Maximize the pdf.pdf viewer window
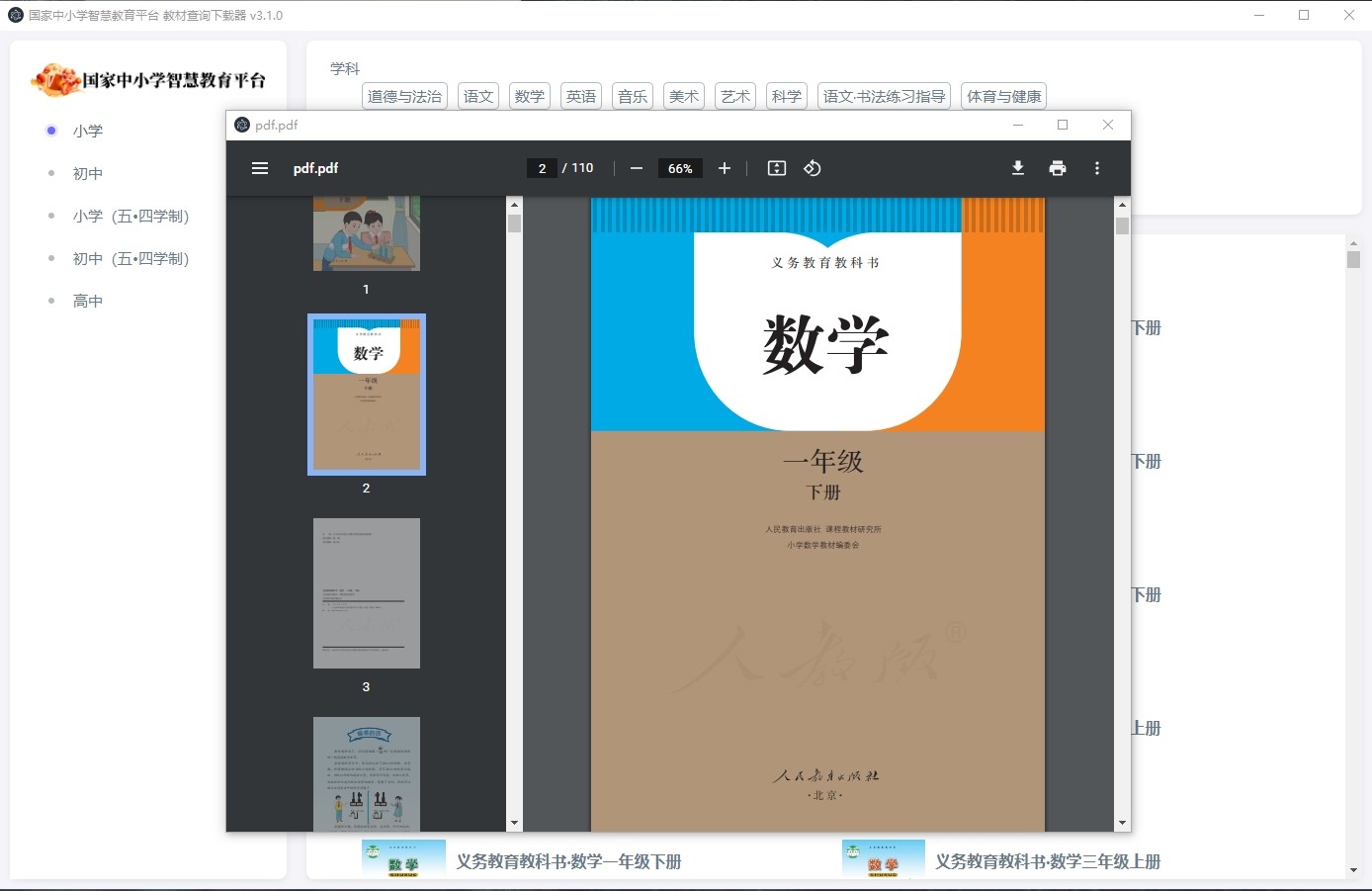This screenshot has width=1372, height=891. coord(1063,125)
